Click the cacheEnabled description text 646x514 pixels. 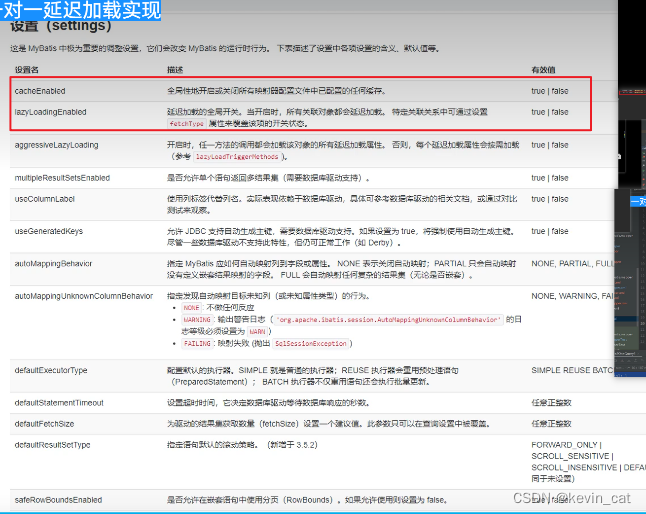click(x=276, y=91)
